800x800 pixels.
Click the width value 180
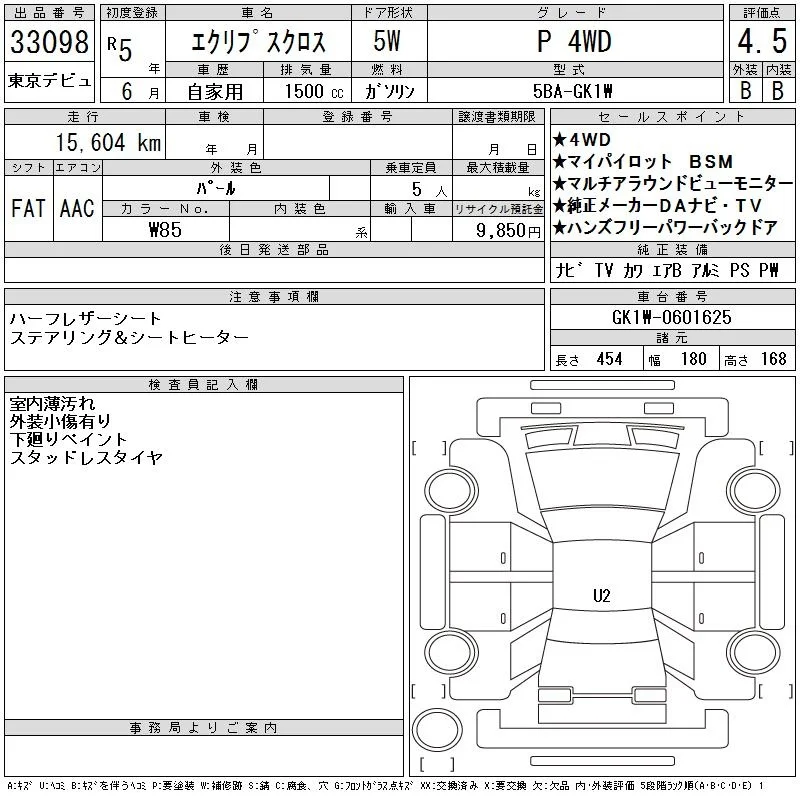693,359
